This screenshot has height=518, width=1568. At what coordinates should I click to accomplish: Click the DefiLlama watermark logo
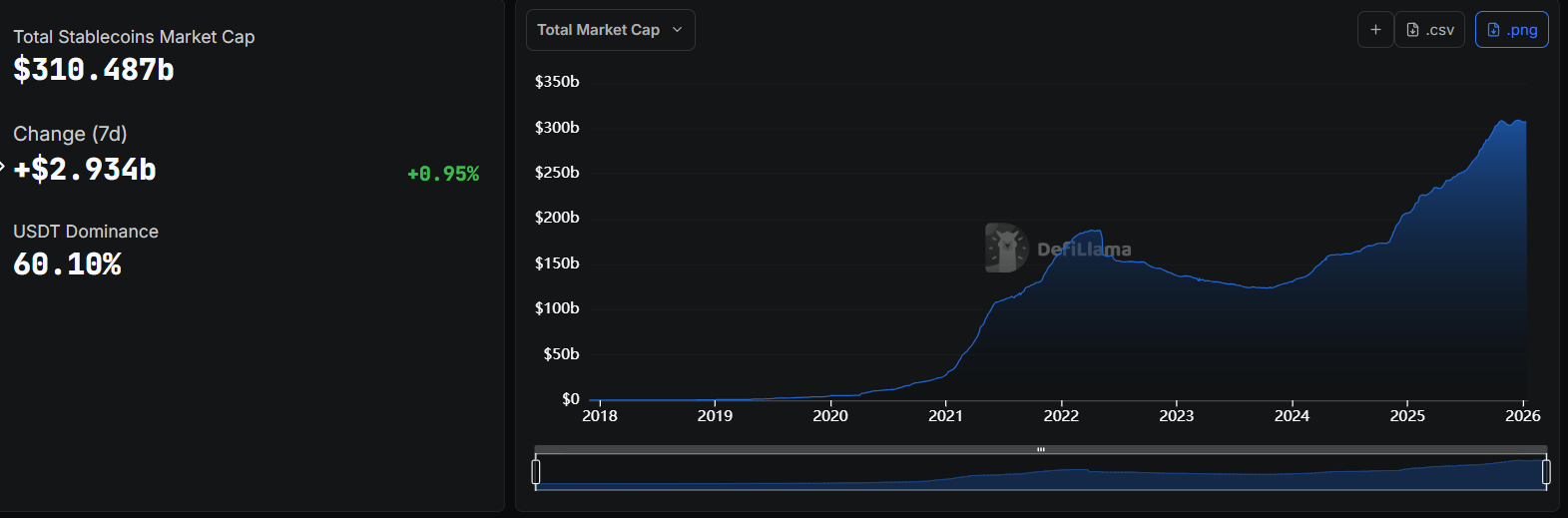click(1006, 248)
